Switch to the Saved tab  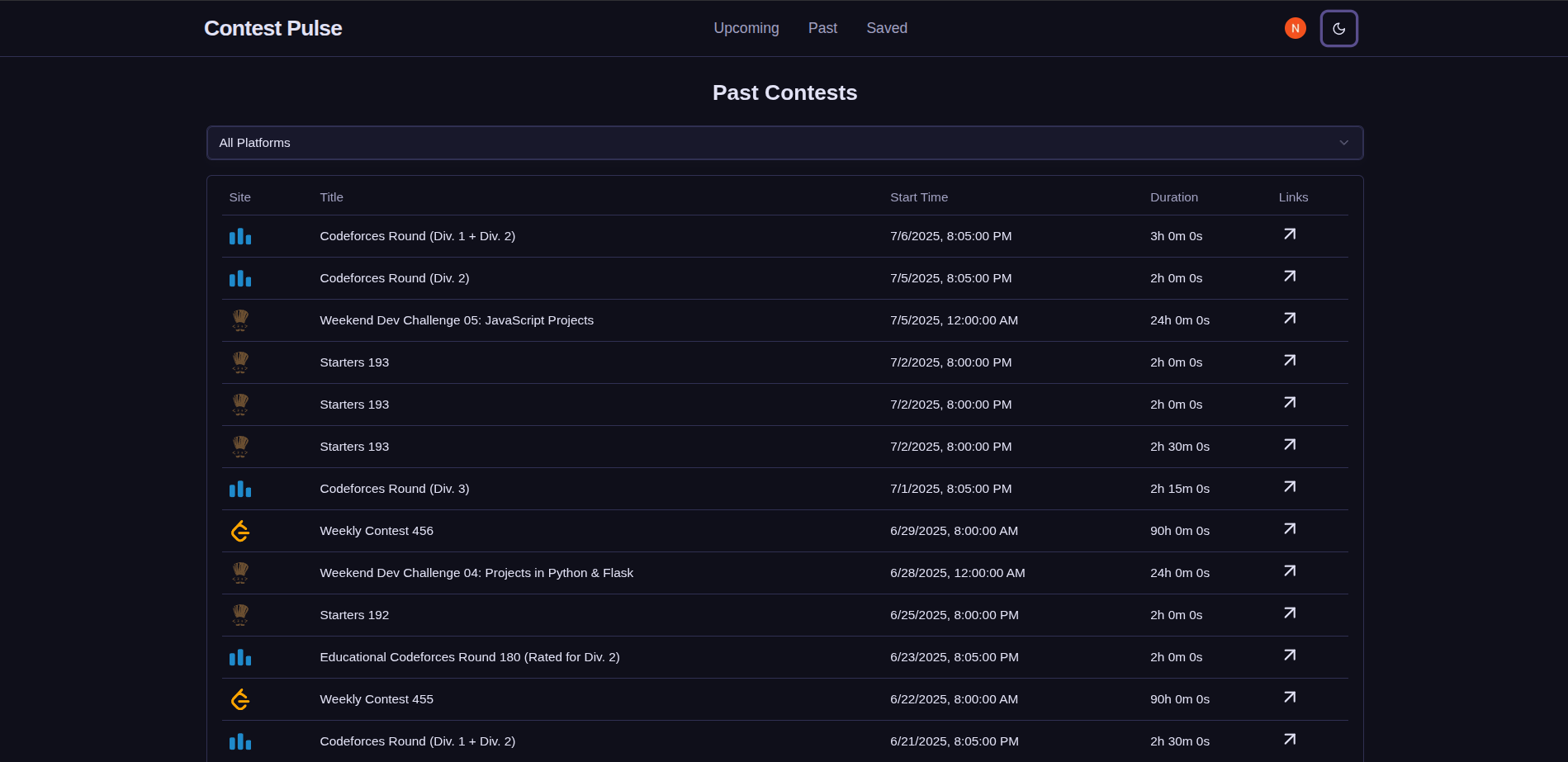886,28
